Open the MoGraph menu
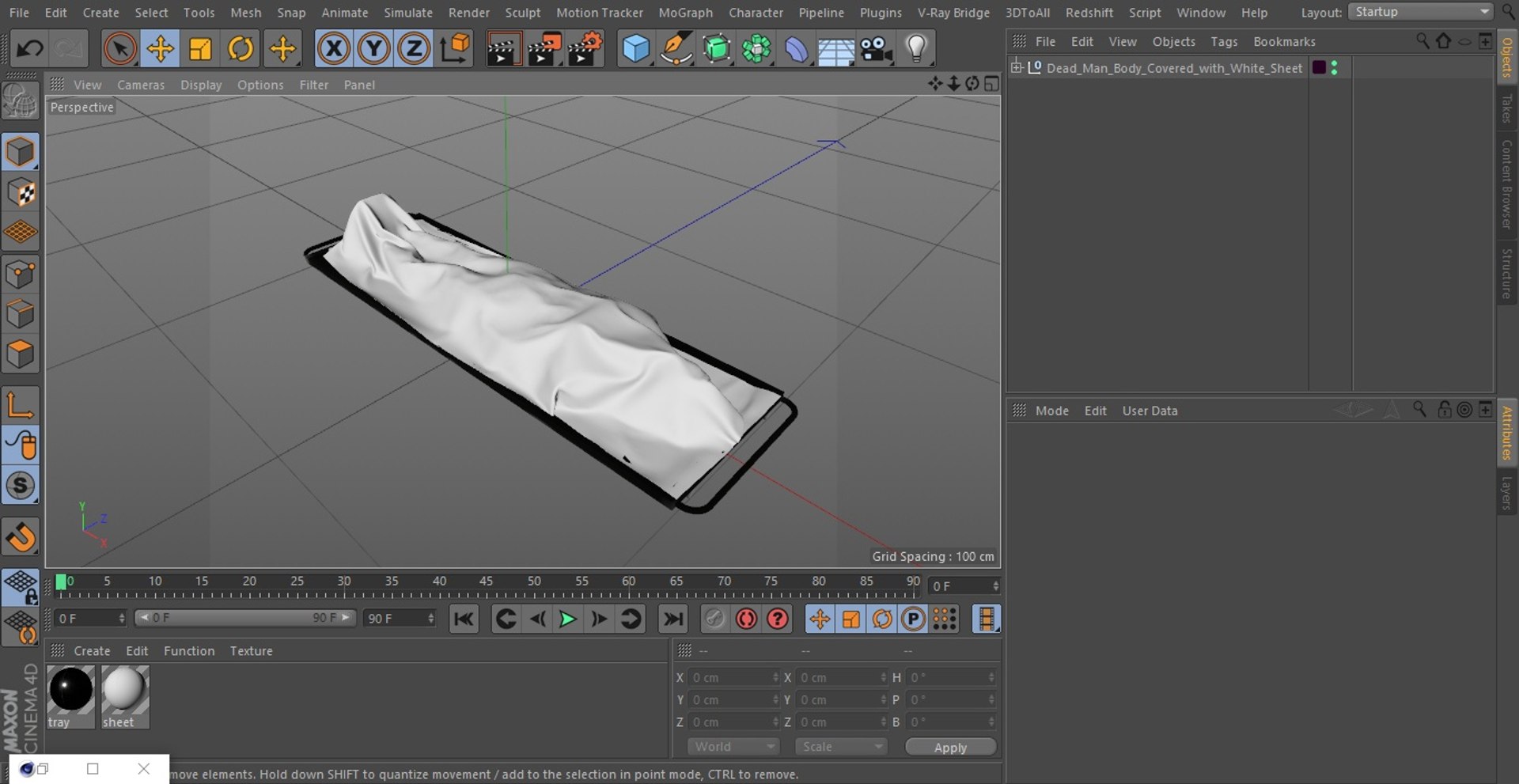 (685, 13)
